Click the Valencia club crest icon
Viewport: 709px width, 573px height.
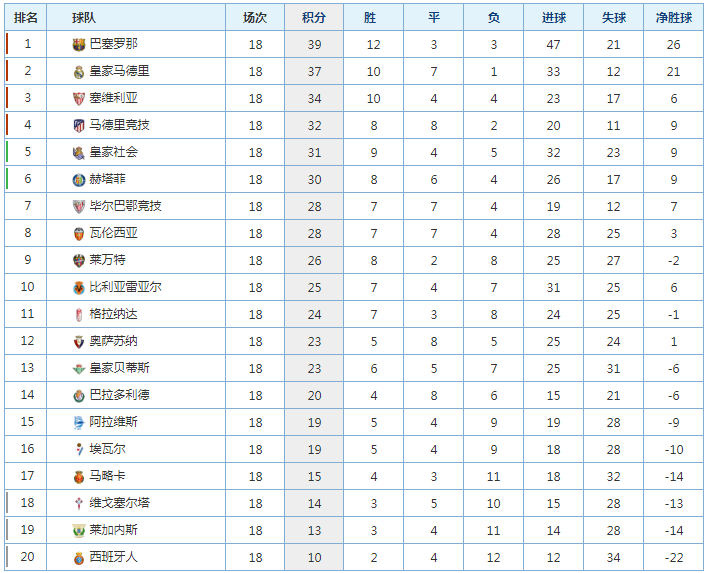[79, 233]
